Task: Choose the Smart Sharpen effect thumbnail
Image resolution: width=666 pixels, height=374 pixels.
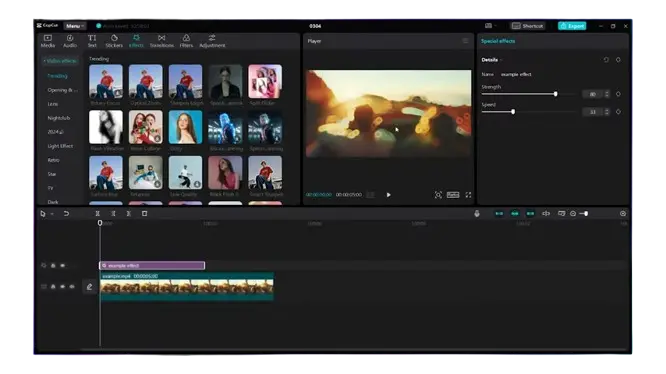Action: point(265,173)
